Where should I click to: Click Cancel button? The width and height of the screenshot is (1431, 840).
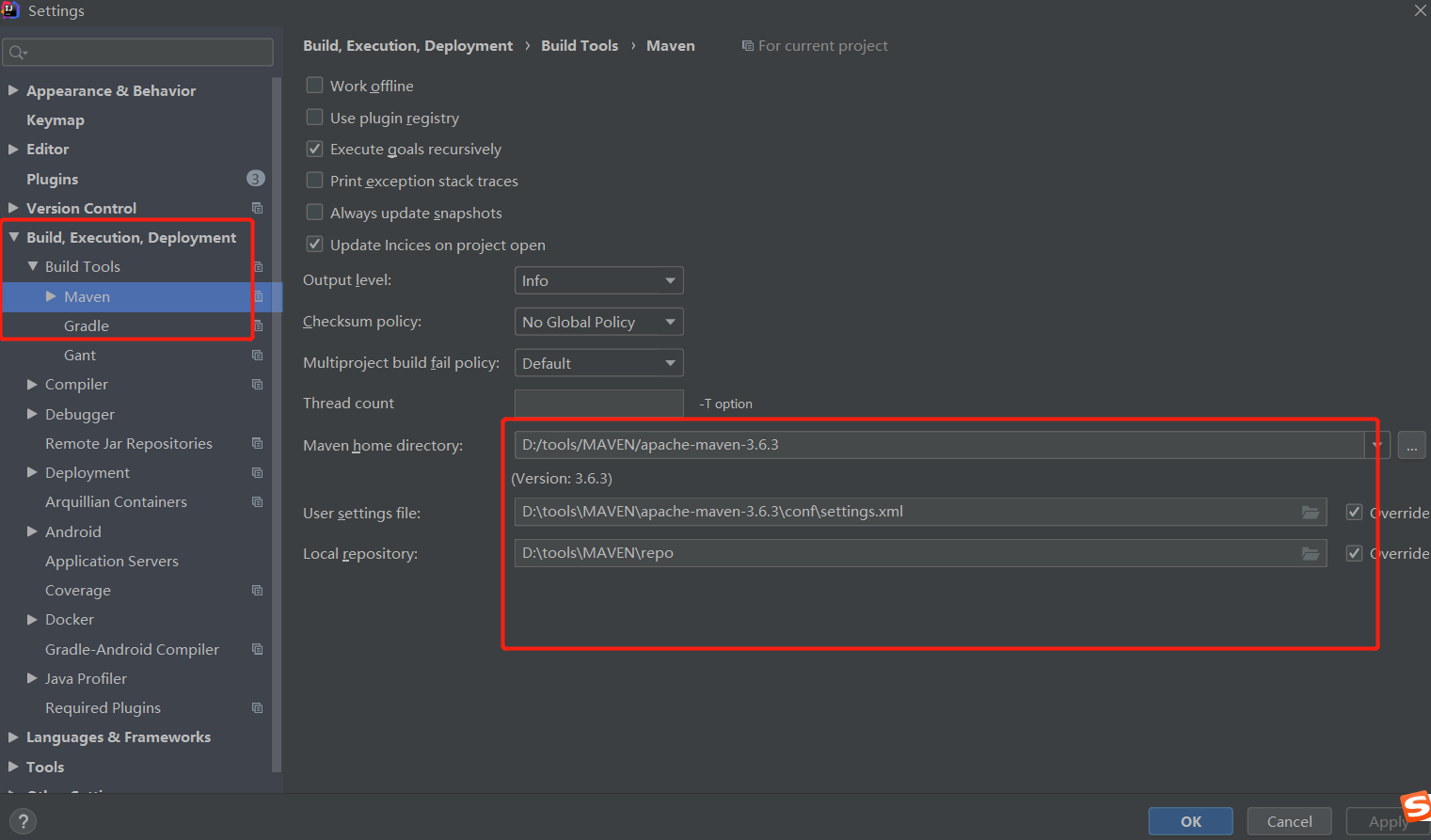(x=1289, y=821)
